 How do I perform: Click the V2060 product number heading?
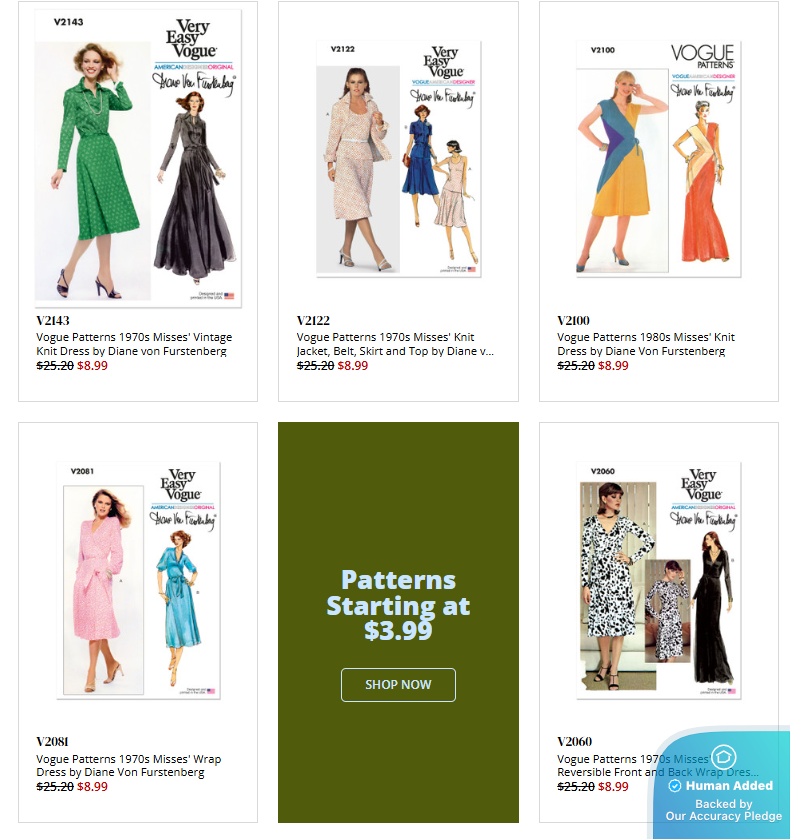[574, 742]
